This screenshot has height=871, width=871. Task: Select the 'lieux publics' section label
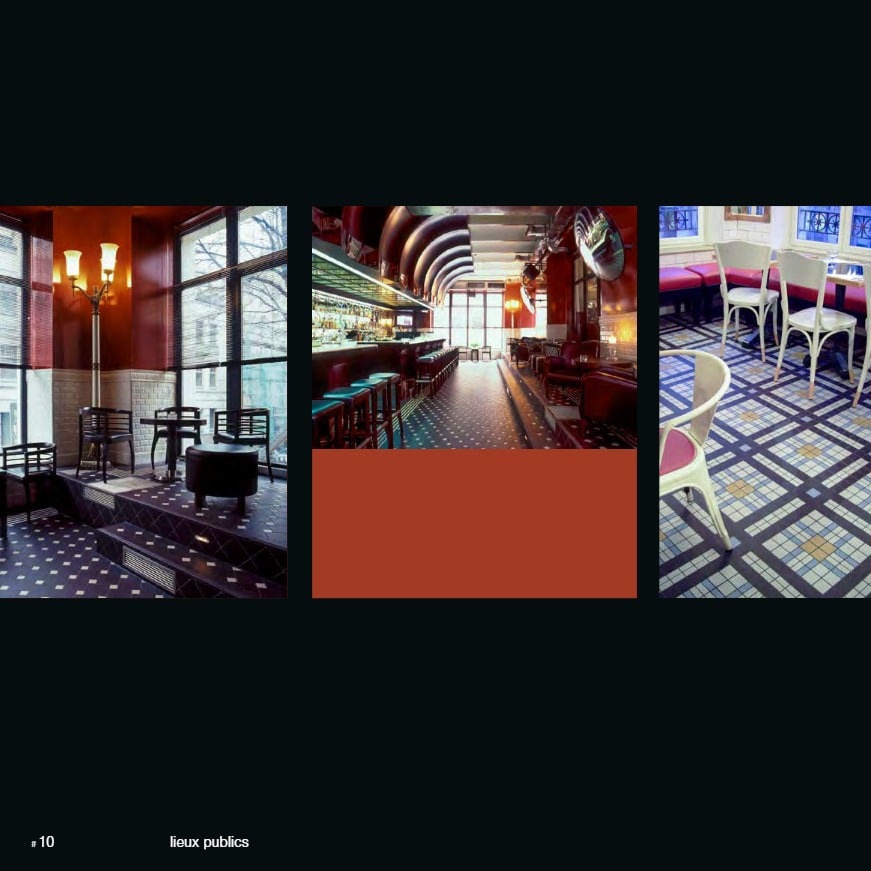click(x=209, y=842)
